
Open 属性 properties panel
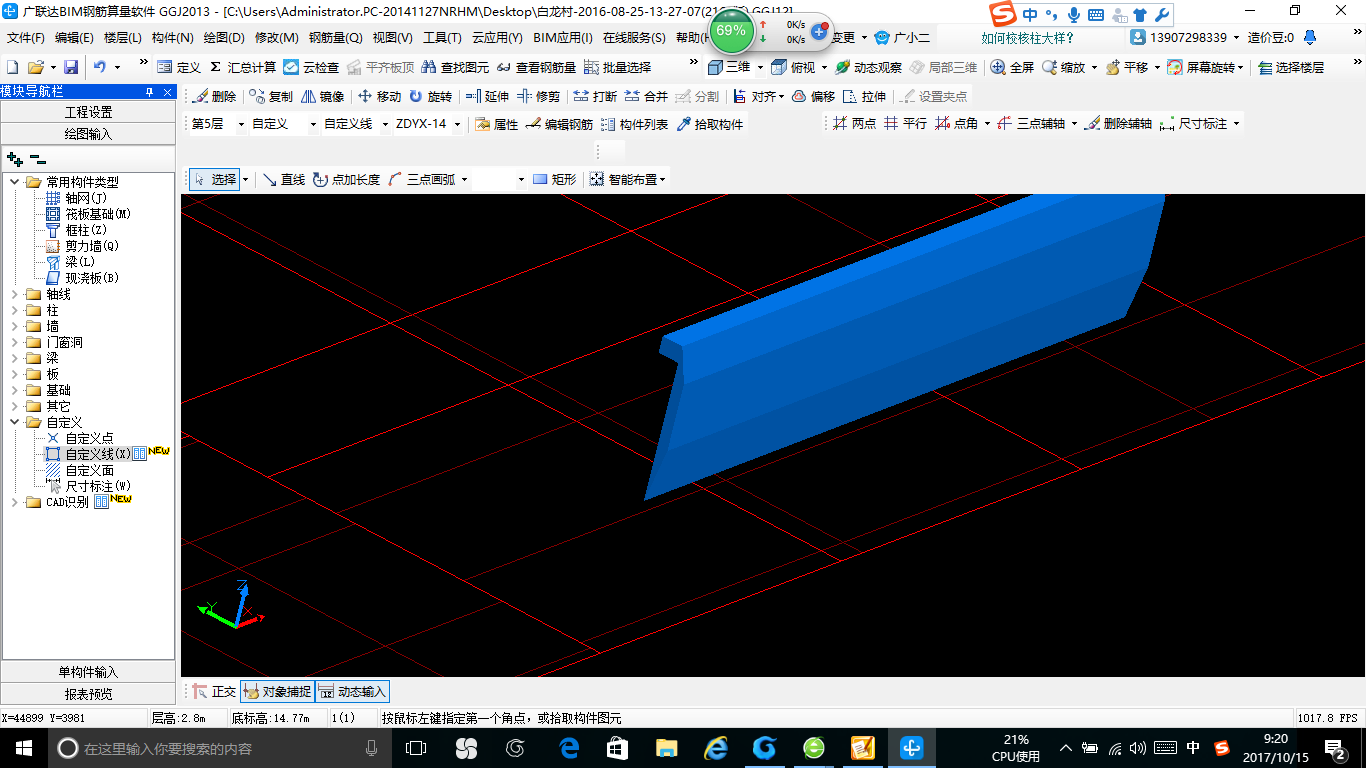(x=497, y=124)
